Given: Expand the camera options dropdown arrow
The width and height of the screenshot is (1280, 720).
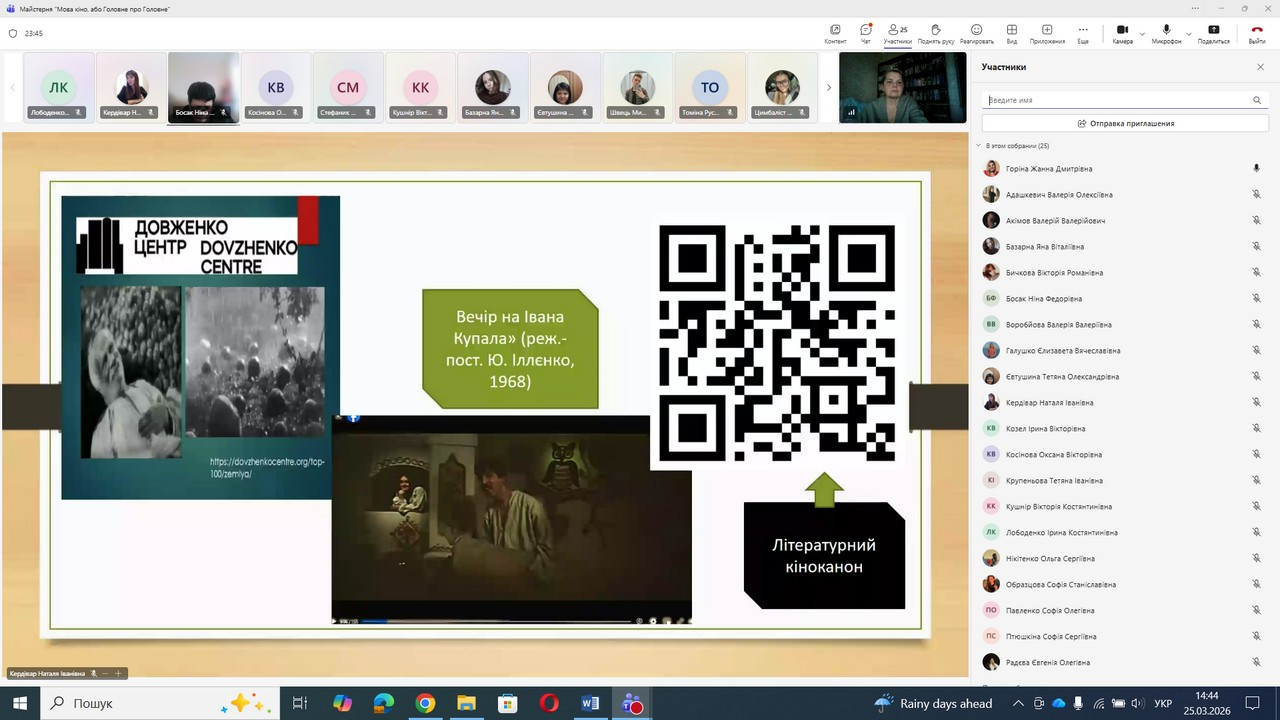Looking at the screenshot, I should click(1142, 33).
